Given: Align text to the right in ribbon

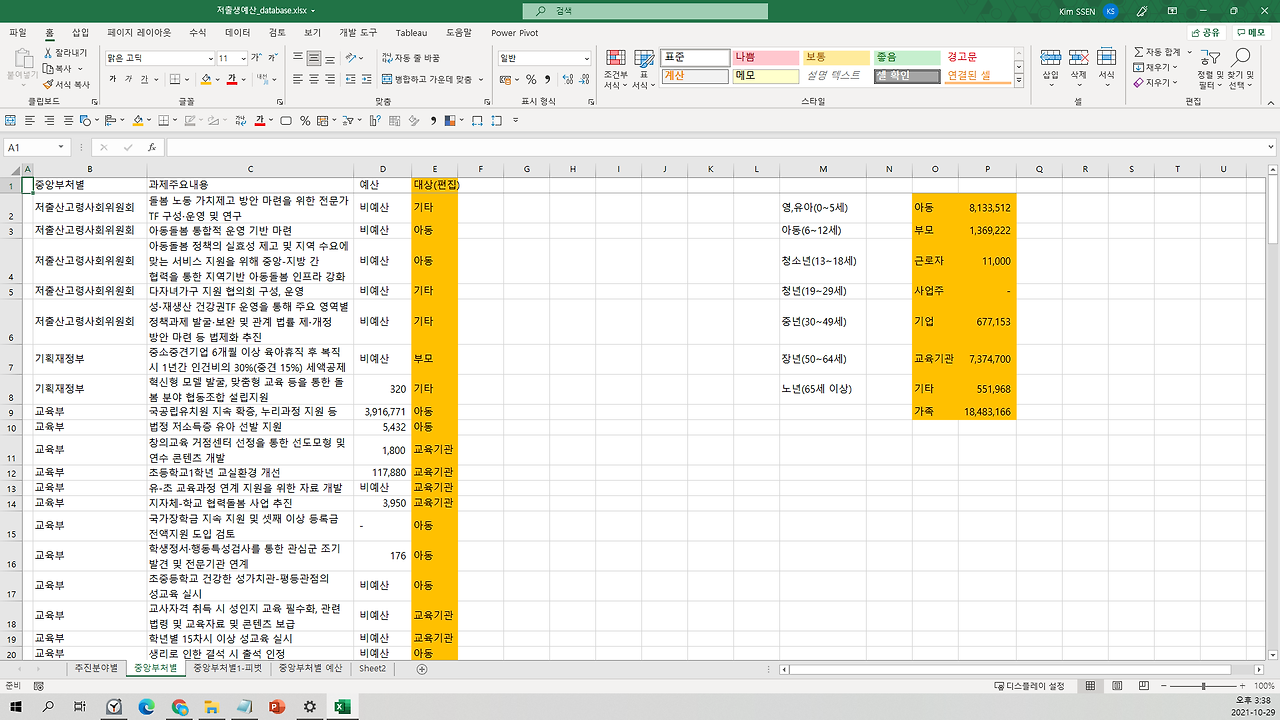Looking at the screenshot, I should click(330, 79).
